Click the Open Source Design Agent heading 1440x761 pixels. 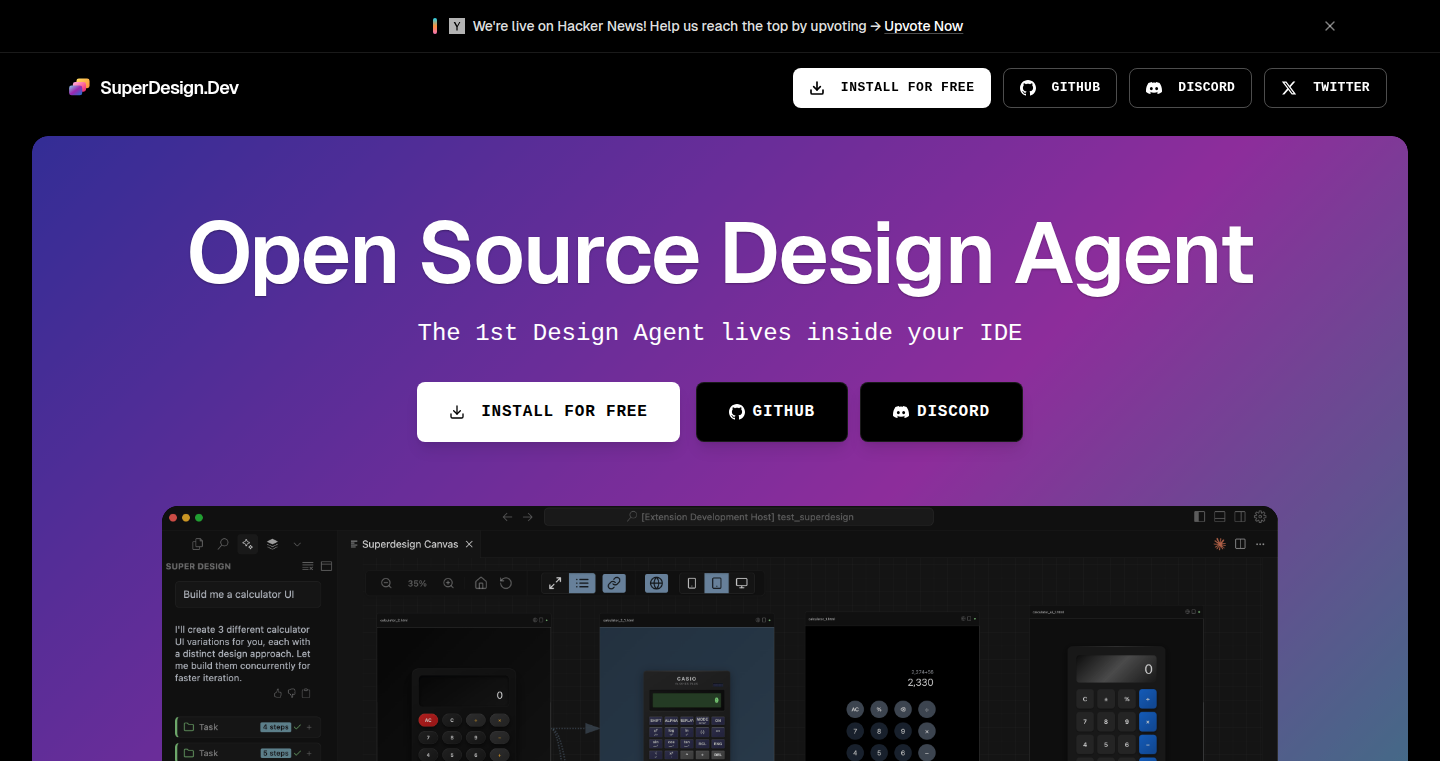click(x=720, y=253)
